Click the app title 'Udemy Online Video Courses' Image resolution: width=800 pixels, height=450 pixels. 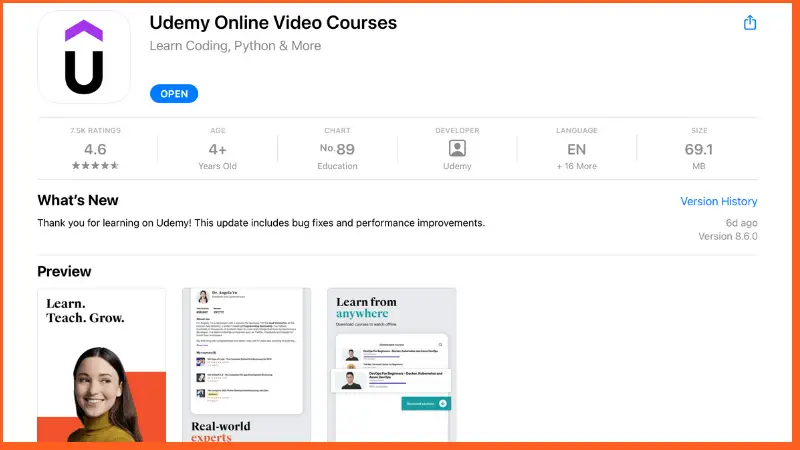[273, 23]
